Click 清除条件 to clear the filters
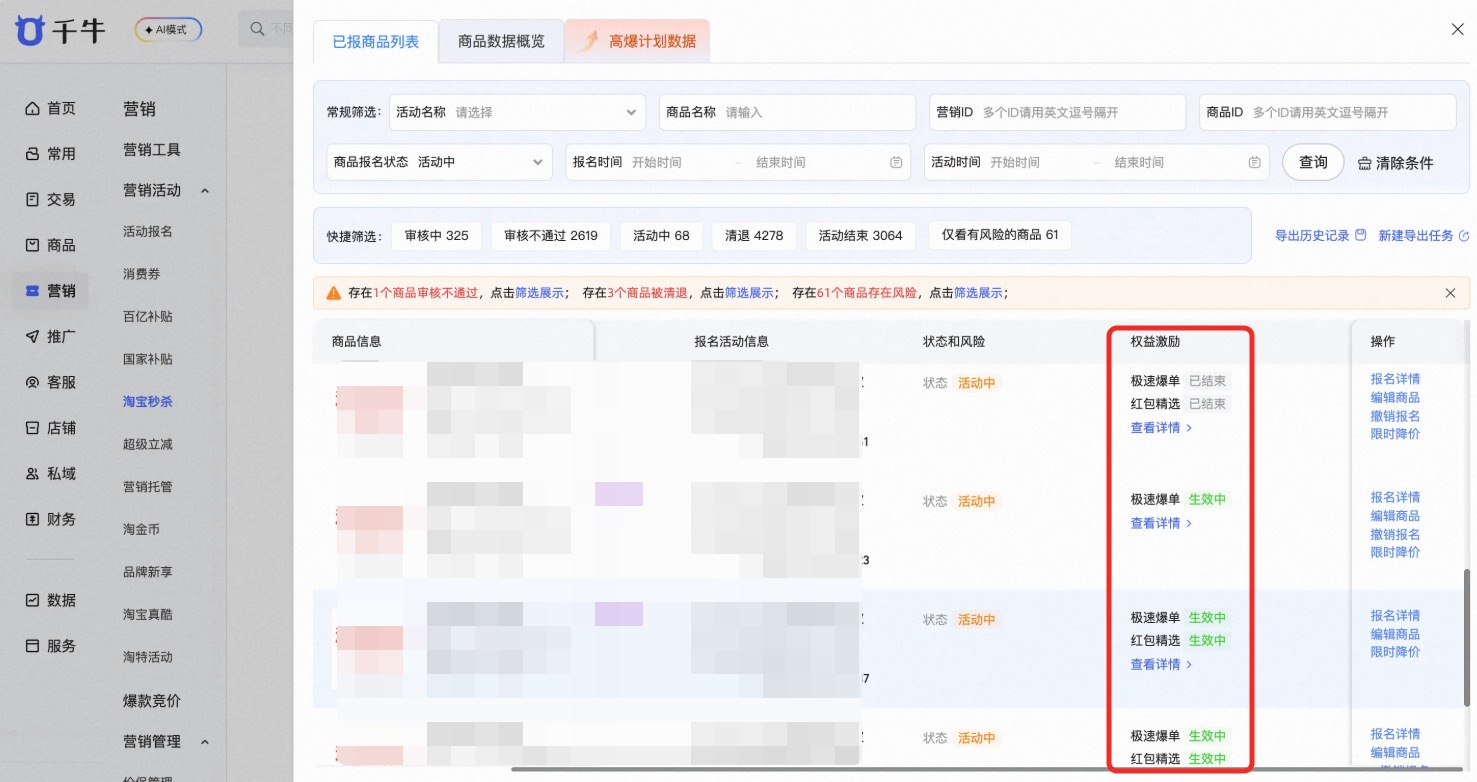Viewport: 1477px width, 782px height. [1396, 163]
